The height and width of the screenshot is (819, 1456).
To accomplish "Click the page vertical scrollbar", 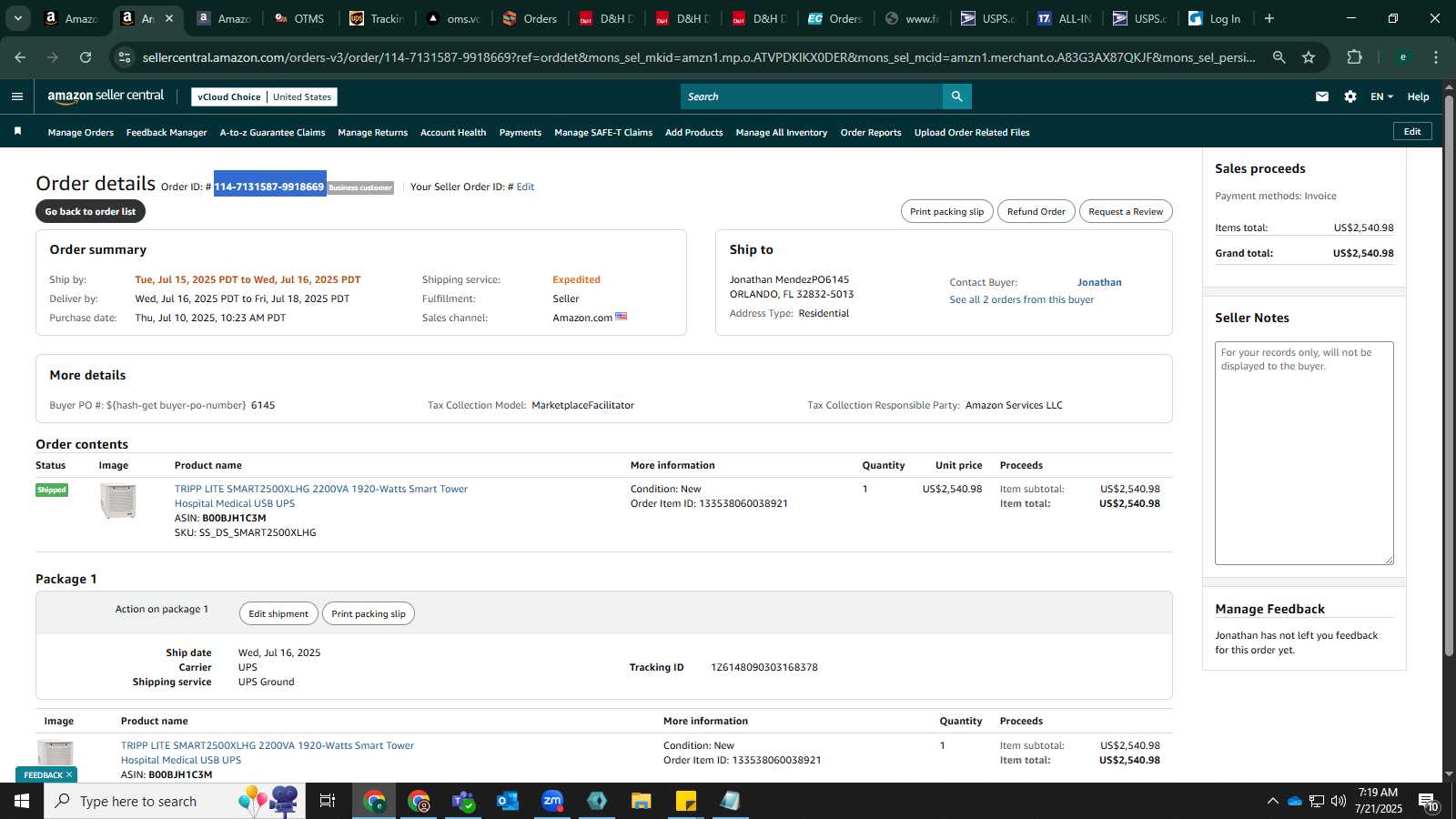I will (1449, 375).
